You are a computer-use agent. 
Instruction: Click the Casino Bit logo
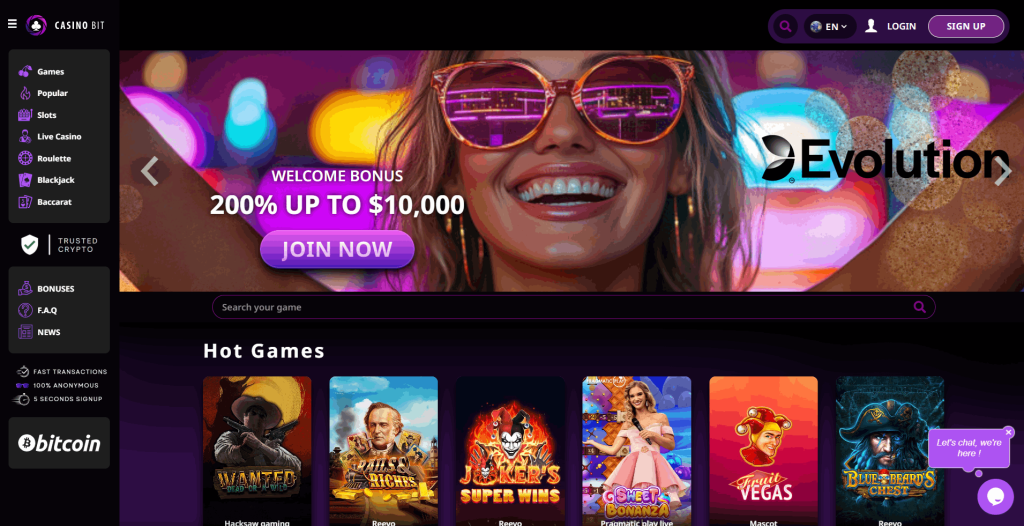coord(65,25)
